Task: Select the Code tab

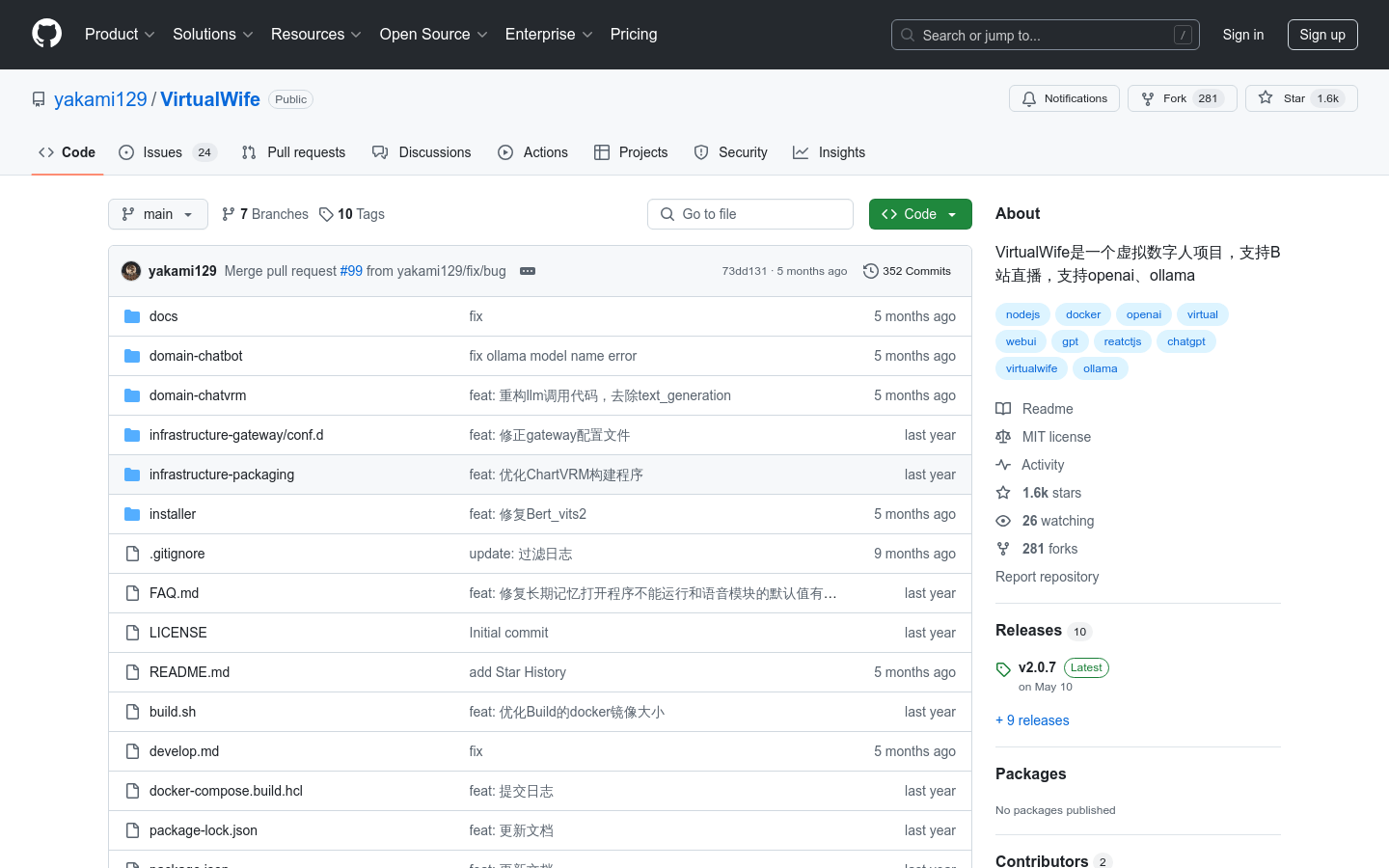Action: coord(67,152)
